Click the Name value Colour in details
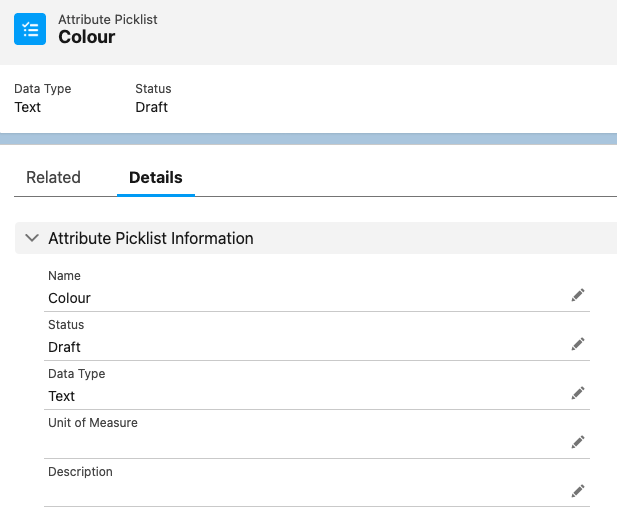 69,298
